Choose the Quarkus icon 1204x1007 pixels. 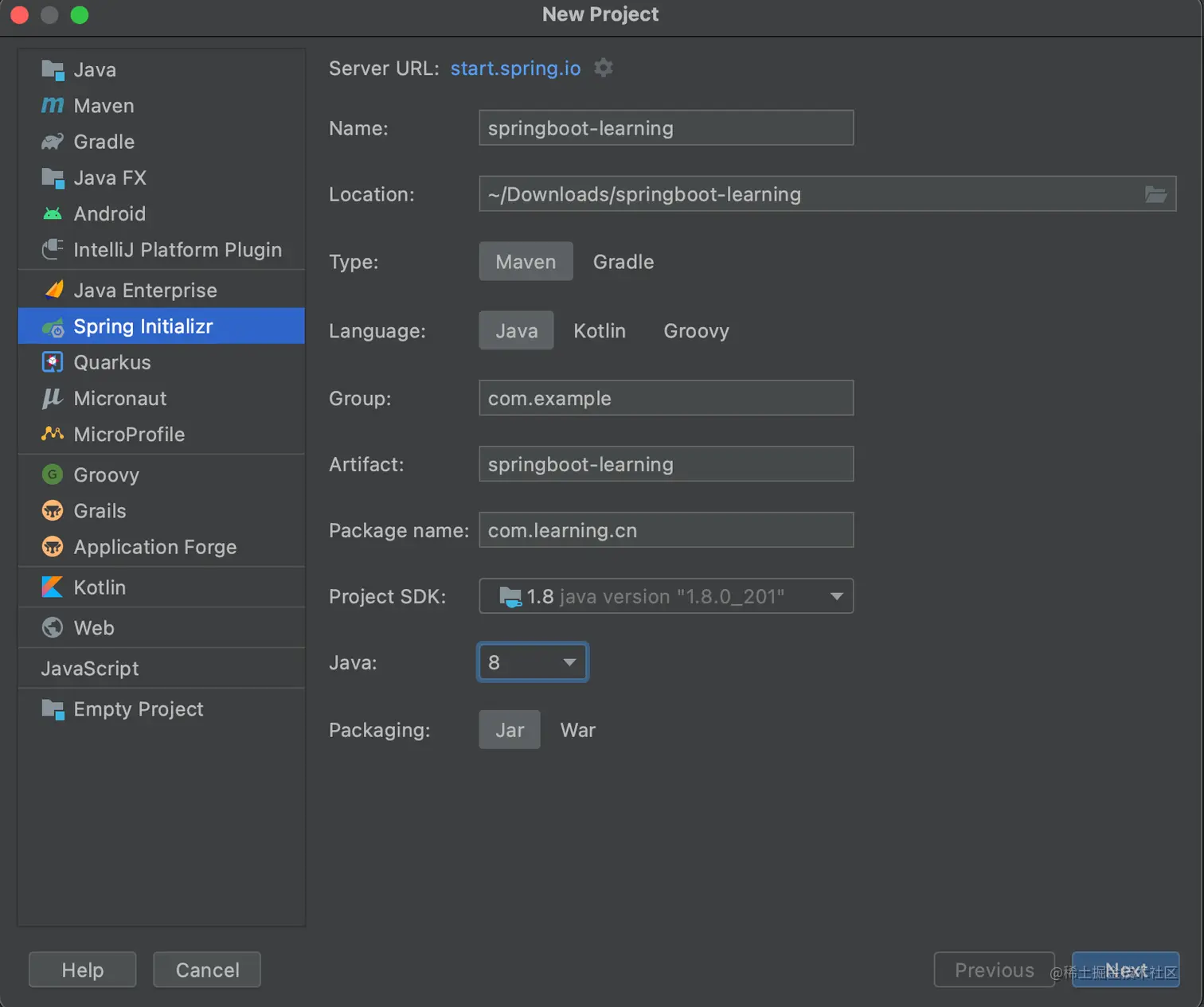click(x=53, y=362)
